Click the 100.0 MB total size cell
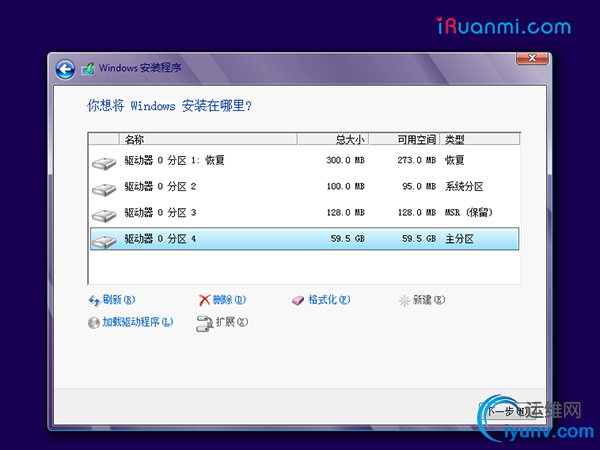This screenshot has width=600, height=450. pos(346,186)
